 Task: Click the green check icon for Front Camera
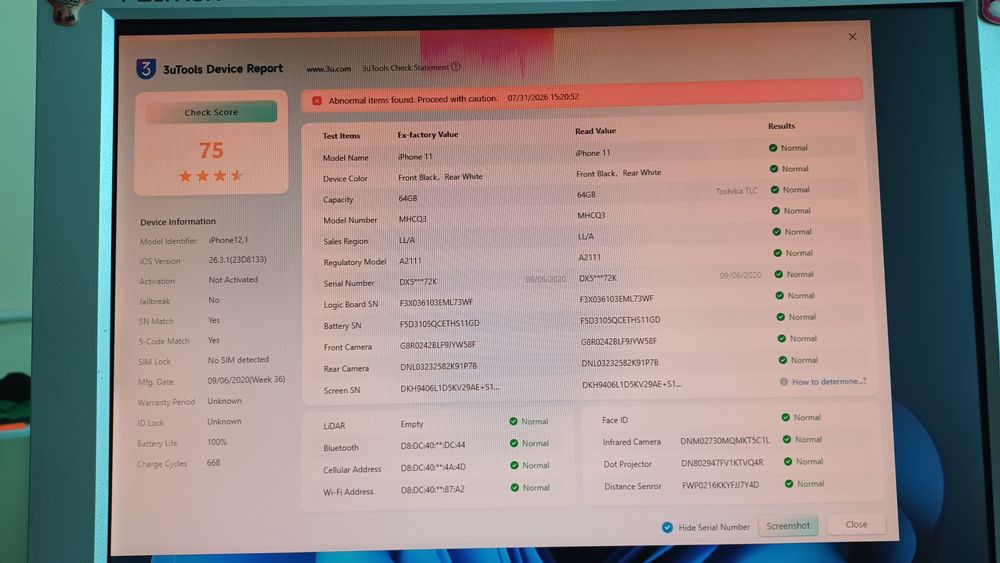782,339
